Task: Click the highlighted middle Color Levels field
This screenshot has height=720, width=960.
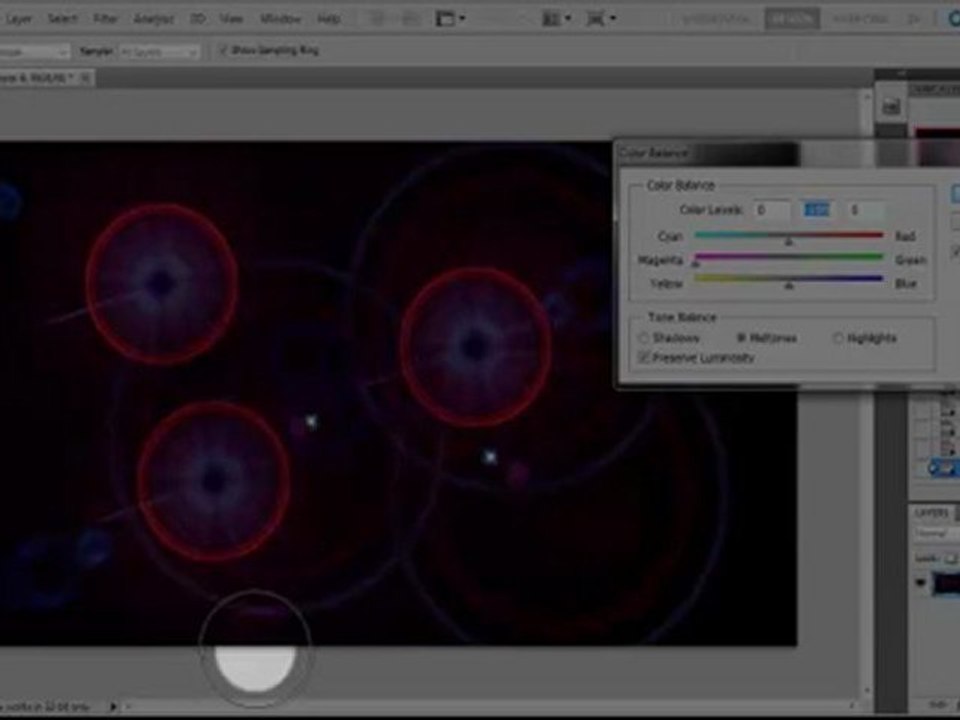Action: coord(817,210)
